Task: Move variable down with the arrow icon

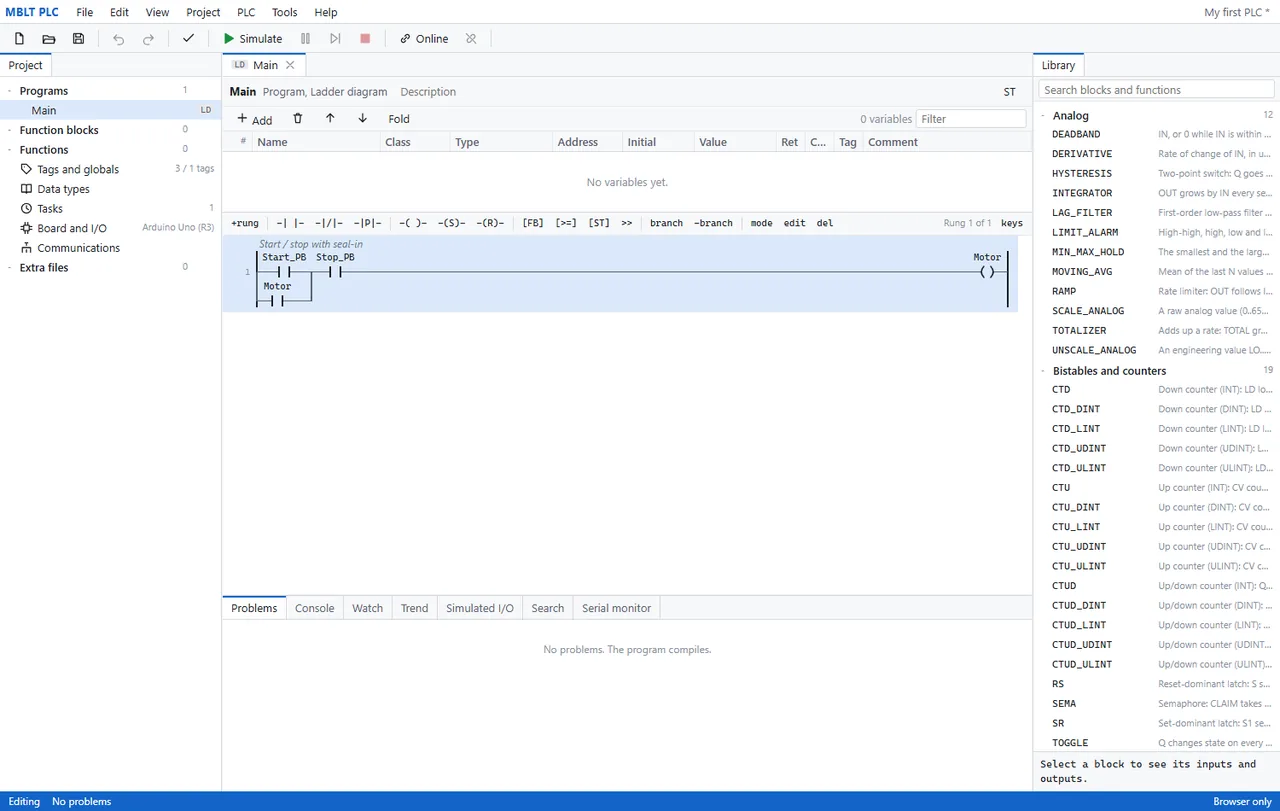Action: point(362,119)
